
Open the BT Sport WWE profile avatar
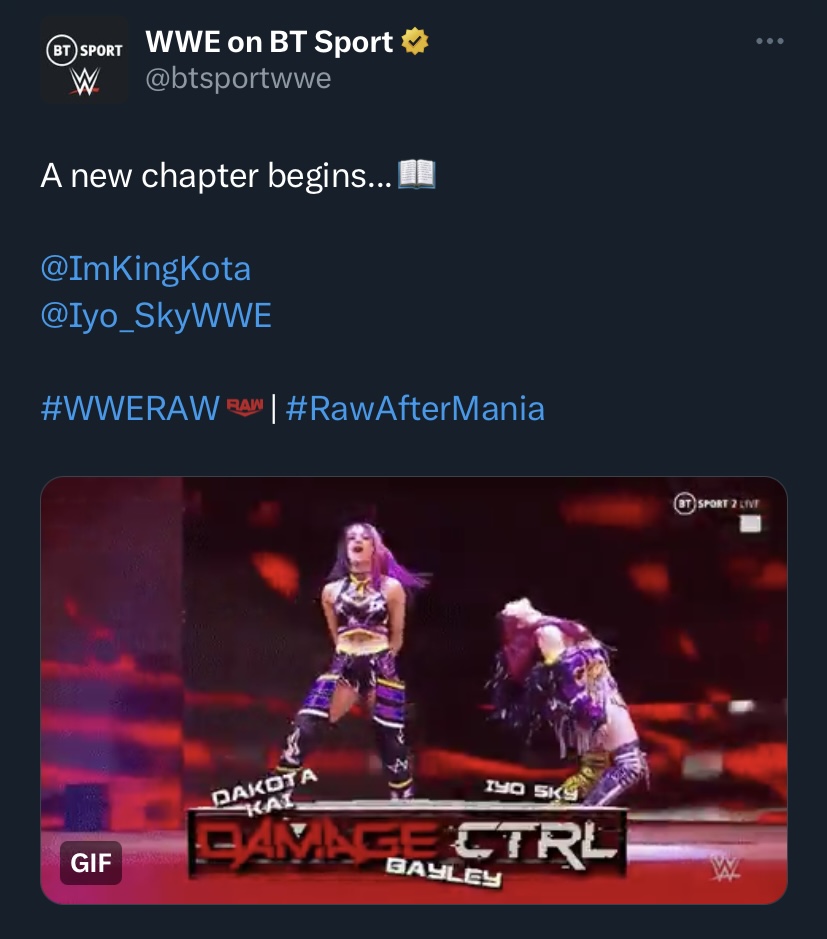pos(84,60)
